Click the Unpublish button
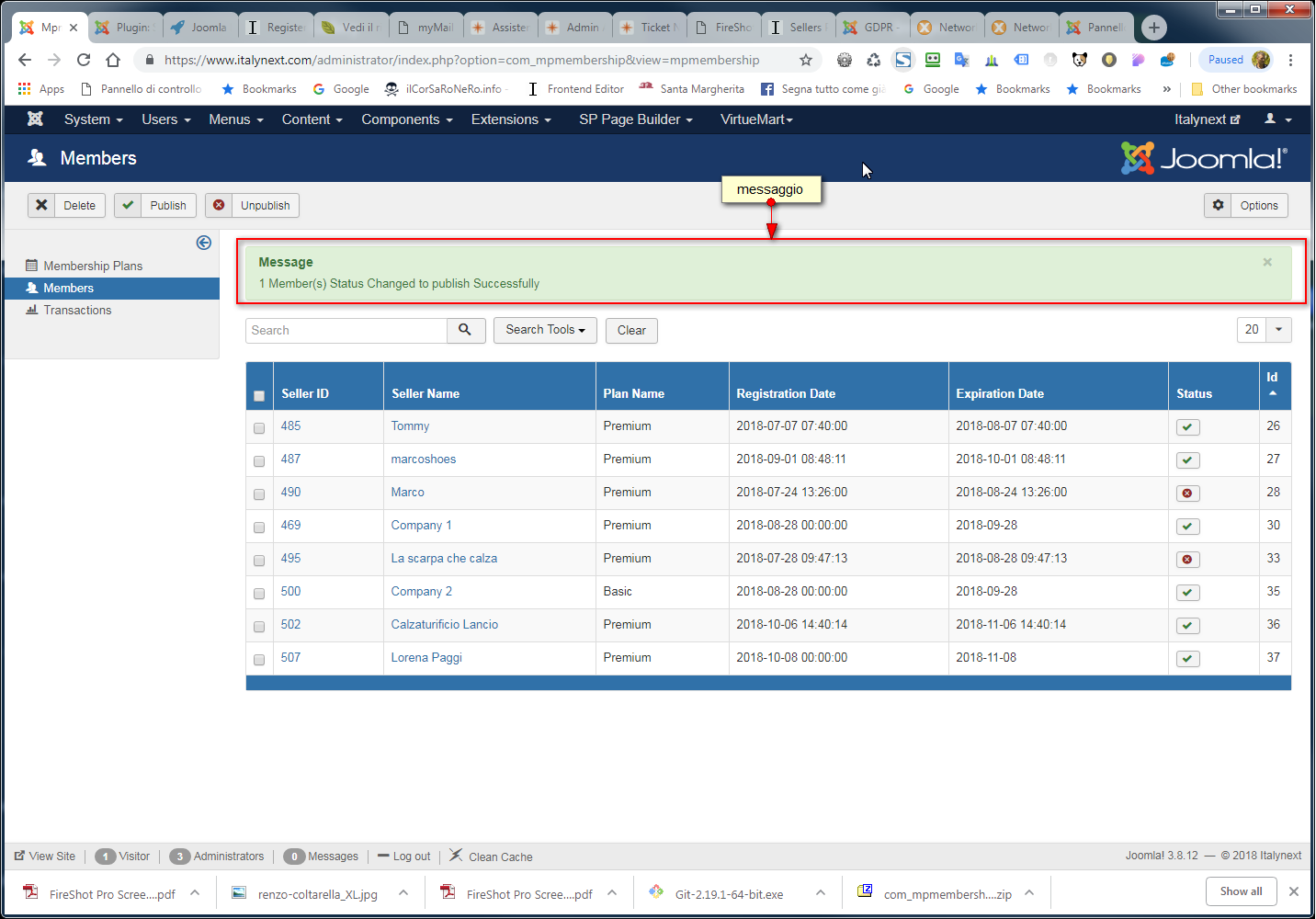This screenshot has height=919, width=1316. [x=252, y=206]
